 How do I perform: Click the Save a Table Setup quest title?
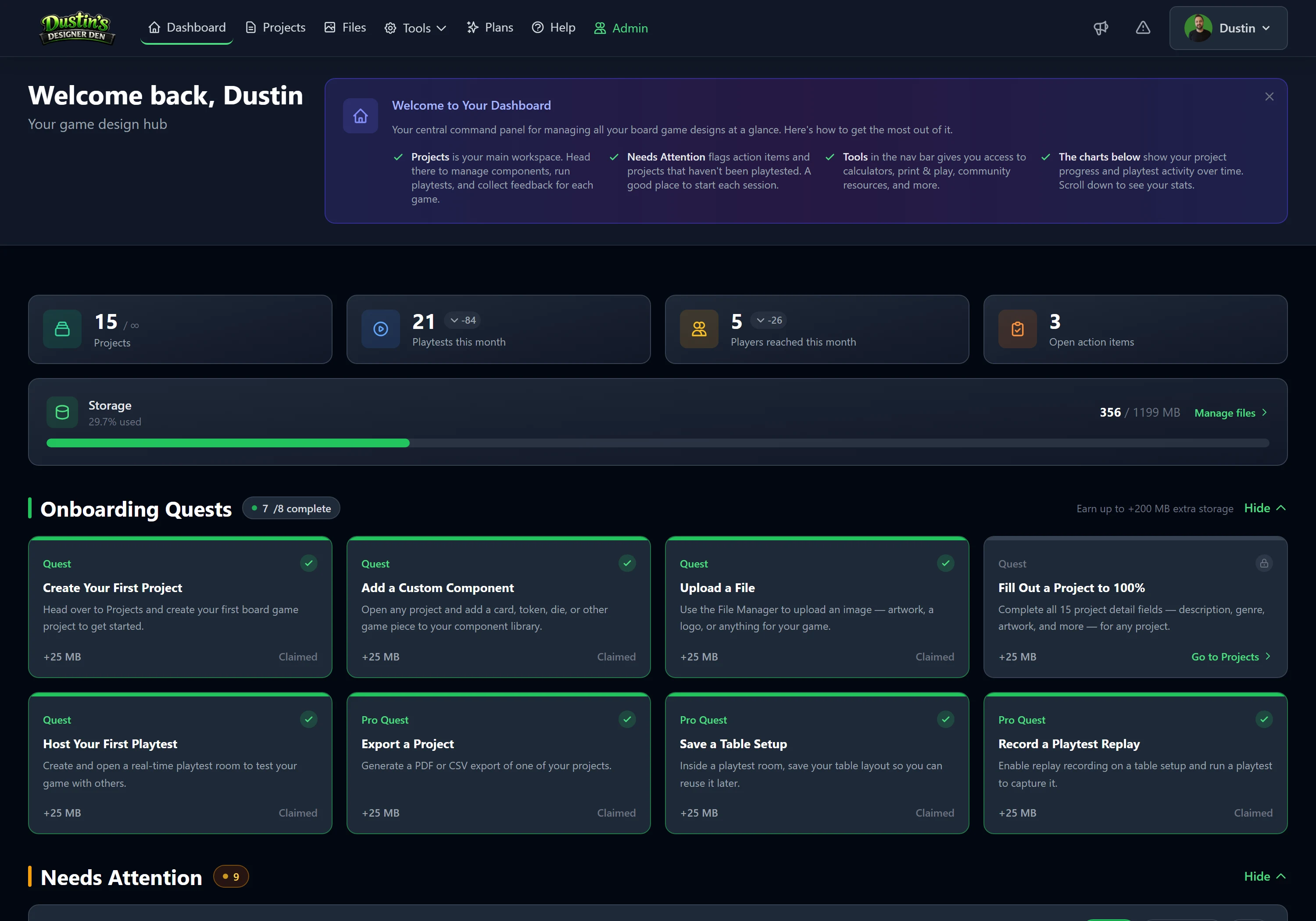733,744
